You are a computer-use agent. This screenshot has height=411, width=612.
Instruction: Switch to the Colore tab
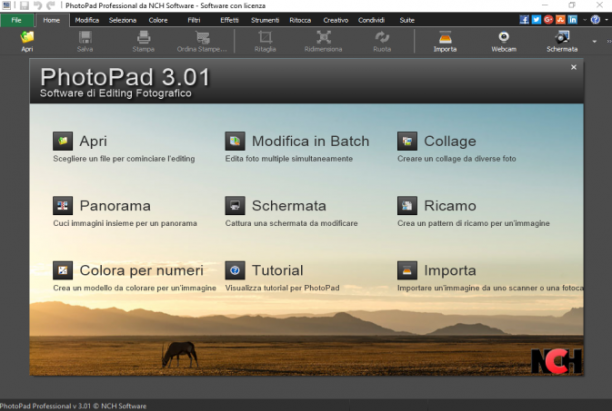[158, 20]
